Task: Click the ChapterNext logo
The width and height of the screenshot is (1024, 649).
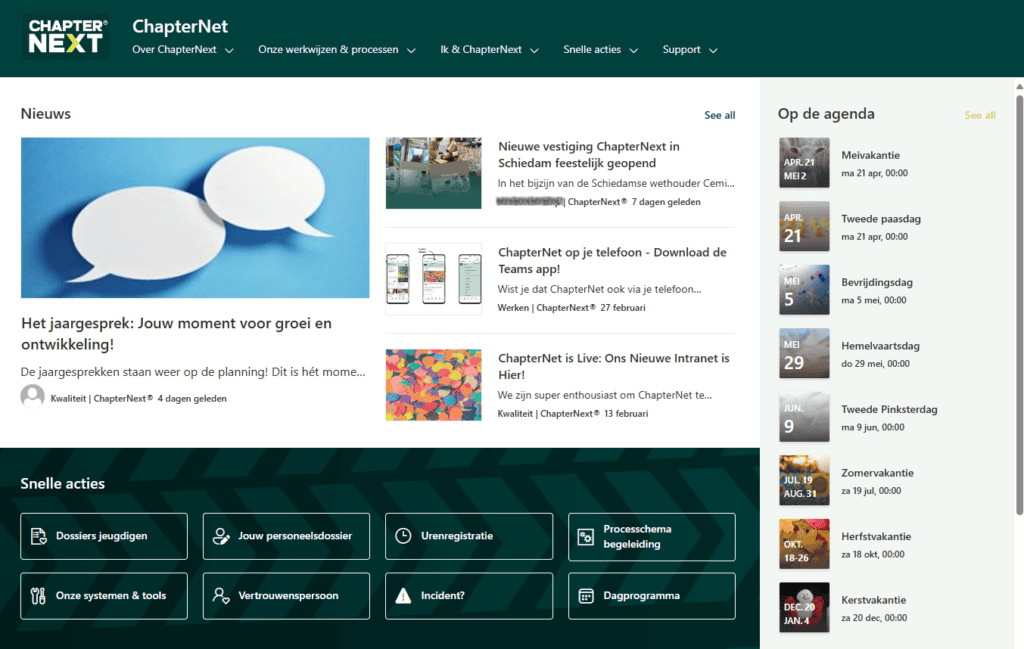Action: (x=65, y=37)
